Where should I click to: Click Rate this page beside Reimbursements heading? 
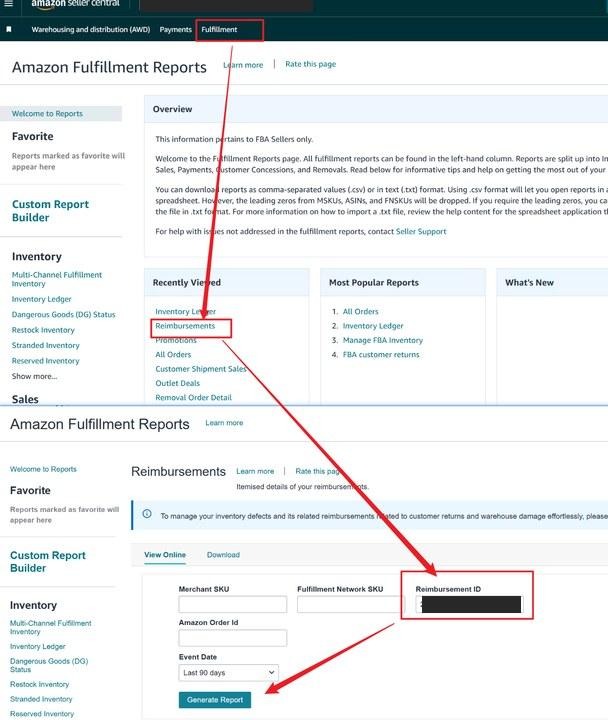coord(318,471)
